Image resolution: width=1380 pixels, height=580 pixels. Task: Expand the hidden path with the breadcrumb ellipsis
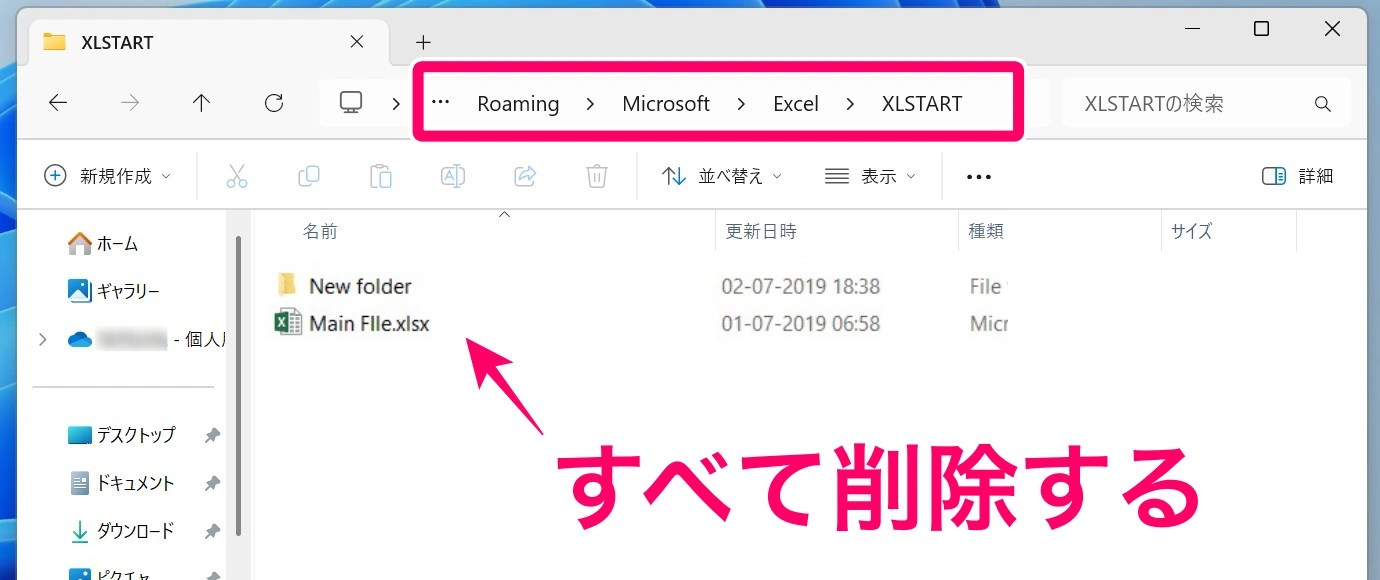tap(440, 103)
